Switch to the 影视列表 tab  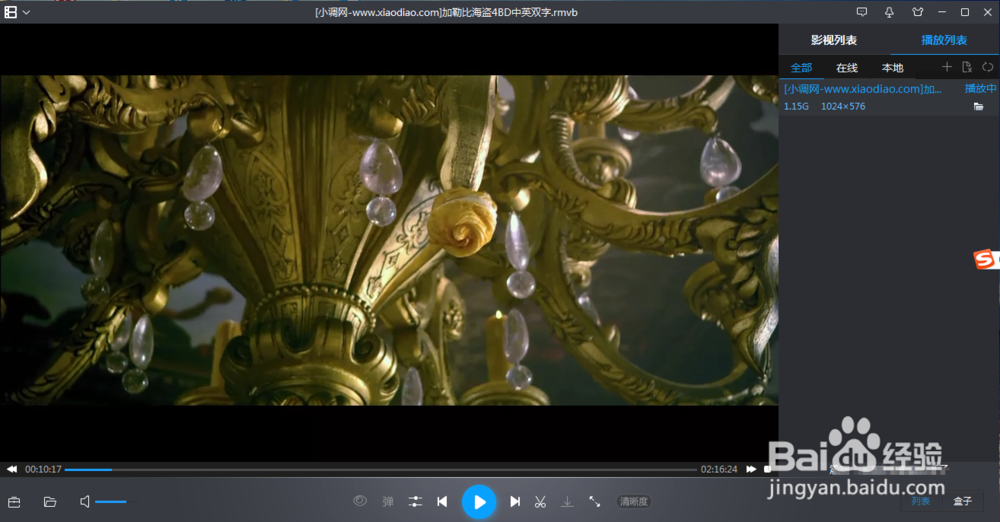pos(834,40)
